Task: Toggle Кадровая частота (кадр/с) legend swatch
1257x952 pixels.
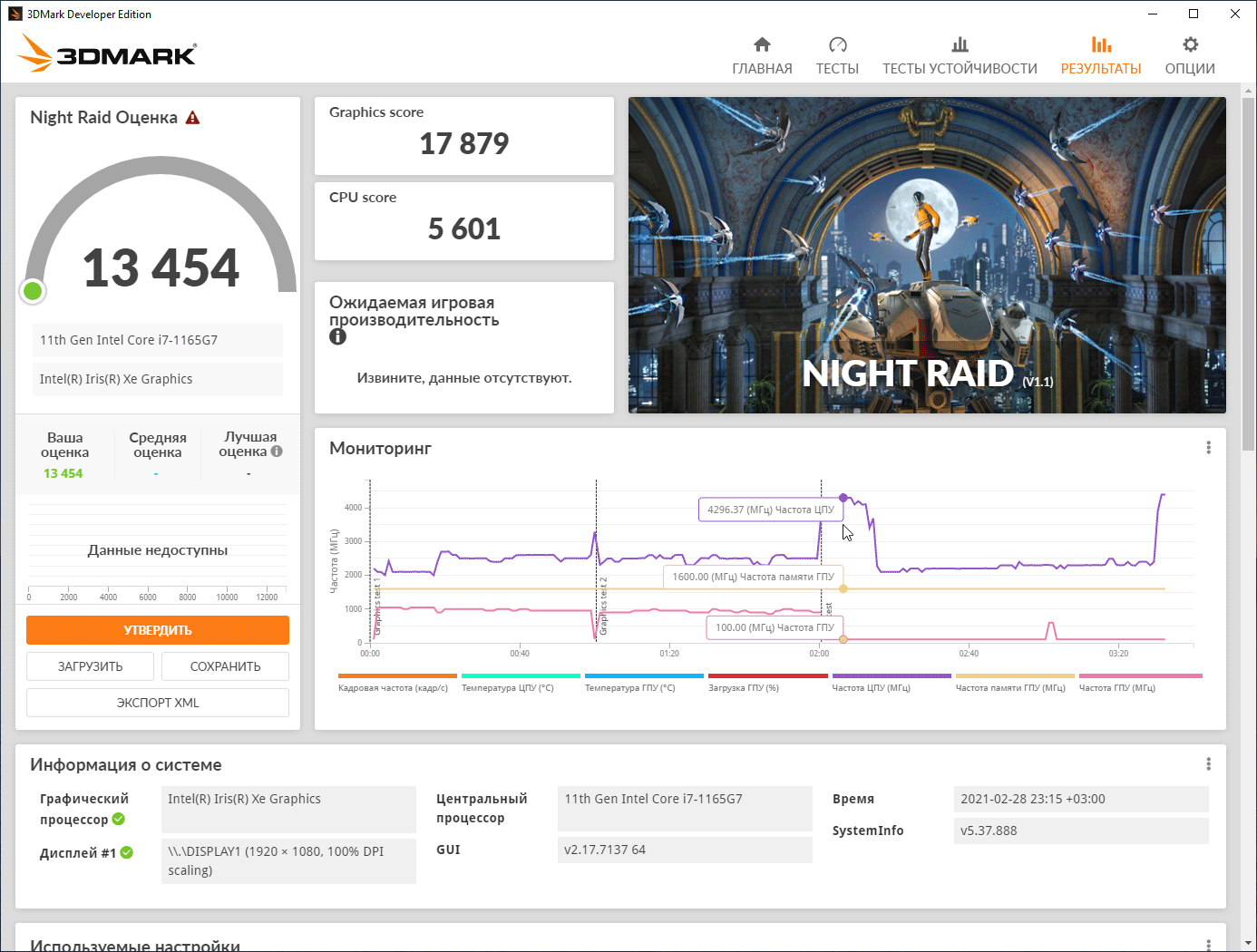Action: click(x=397, y=675)
